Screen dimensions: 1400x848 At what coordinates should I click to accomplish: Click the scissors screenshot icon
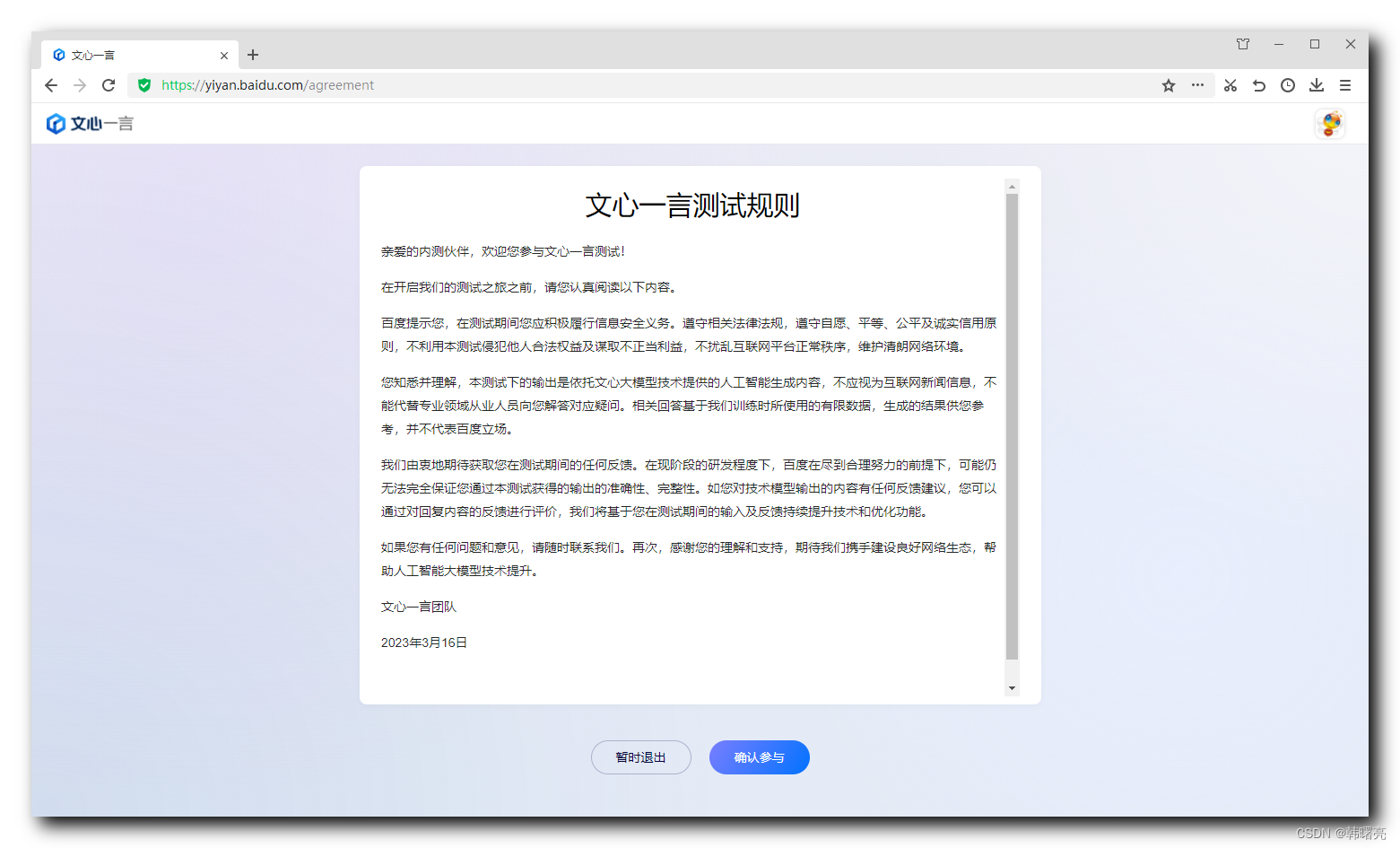click(1230, 85)
